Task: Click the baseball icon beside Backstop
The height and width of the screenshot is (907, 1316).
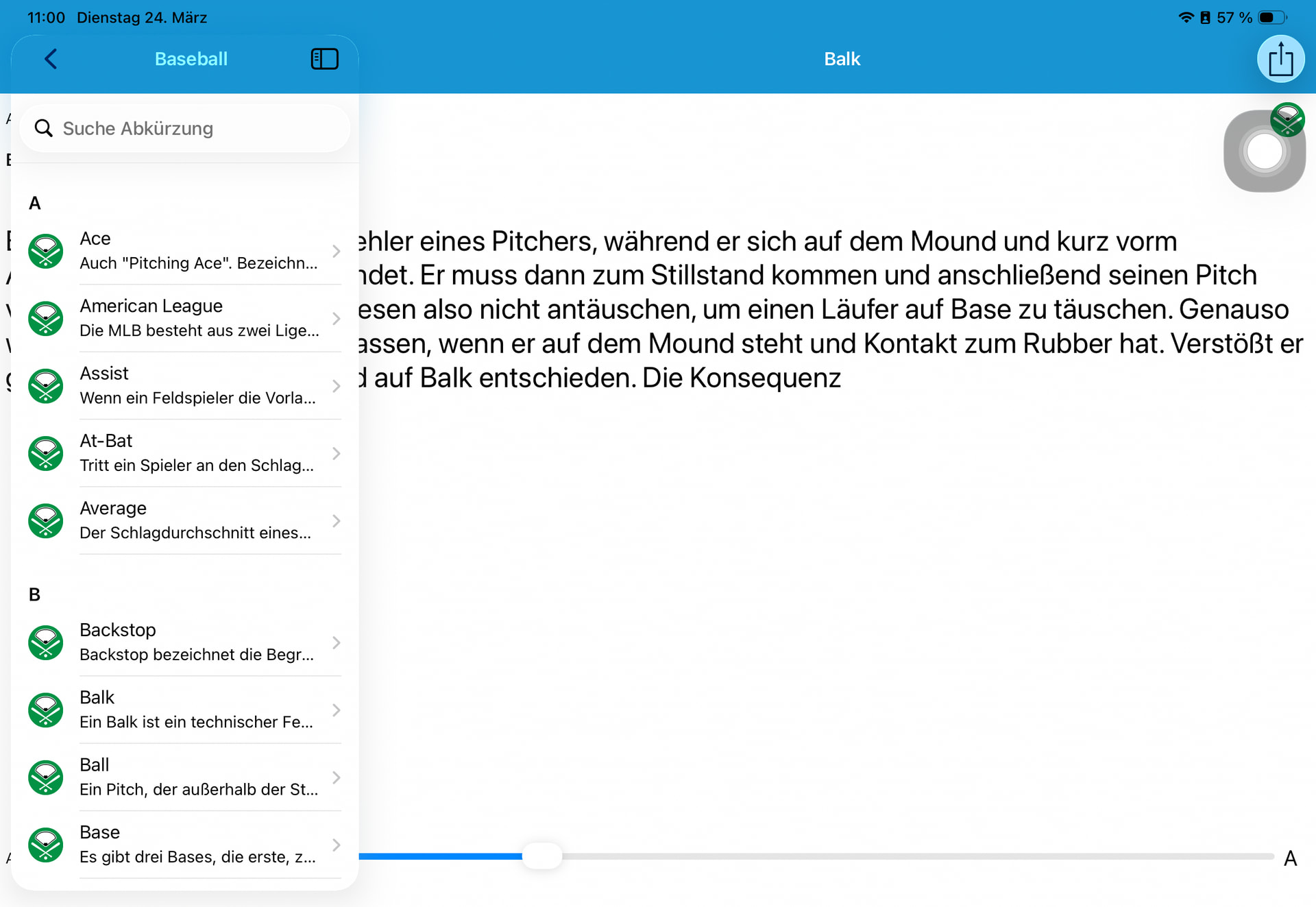Action: pos(46,642)
